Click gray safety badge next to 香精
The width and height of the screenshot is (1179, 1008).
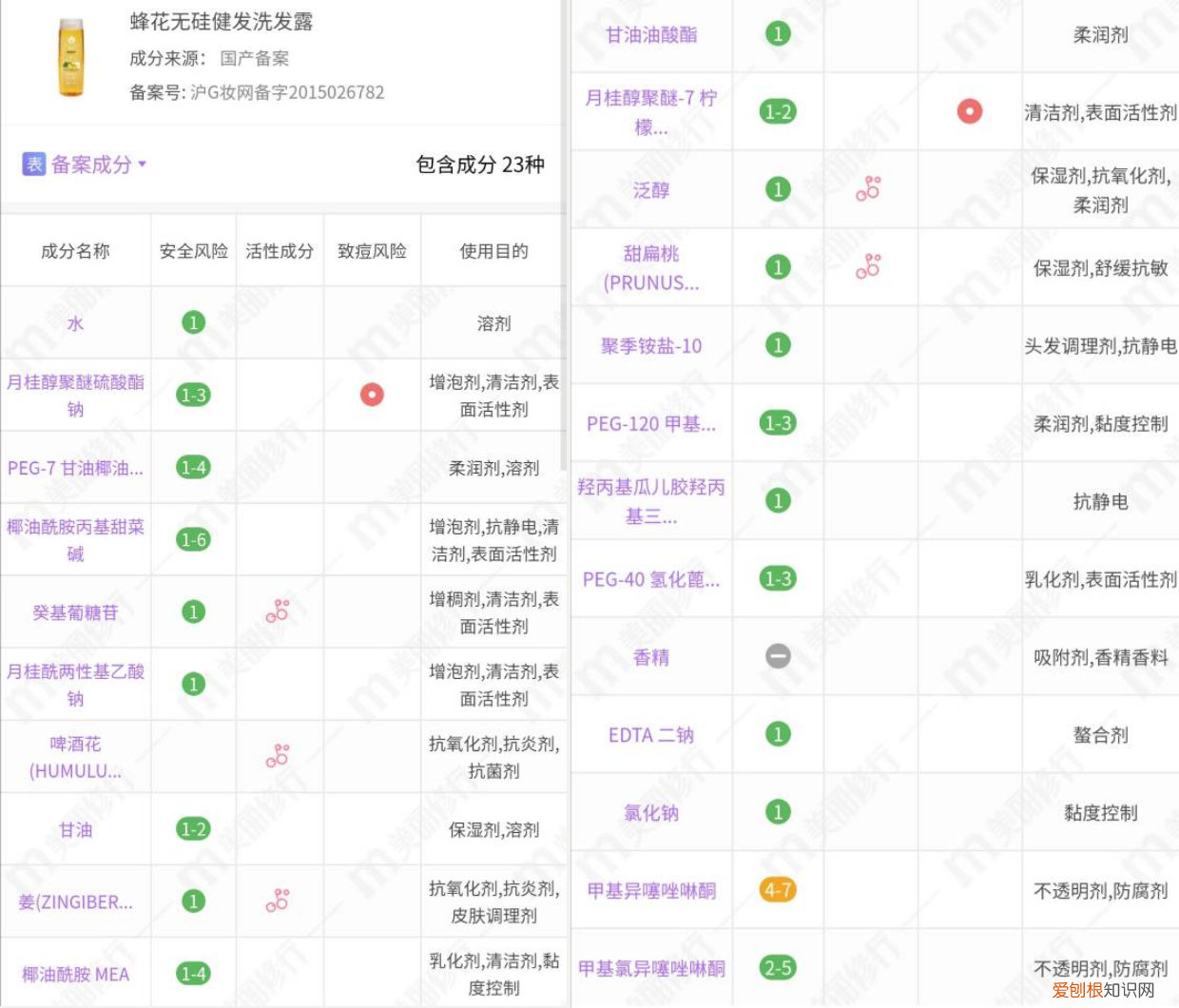(x=778, y=657)
